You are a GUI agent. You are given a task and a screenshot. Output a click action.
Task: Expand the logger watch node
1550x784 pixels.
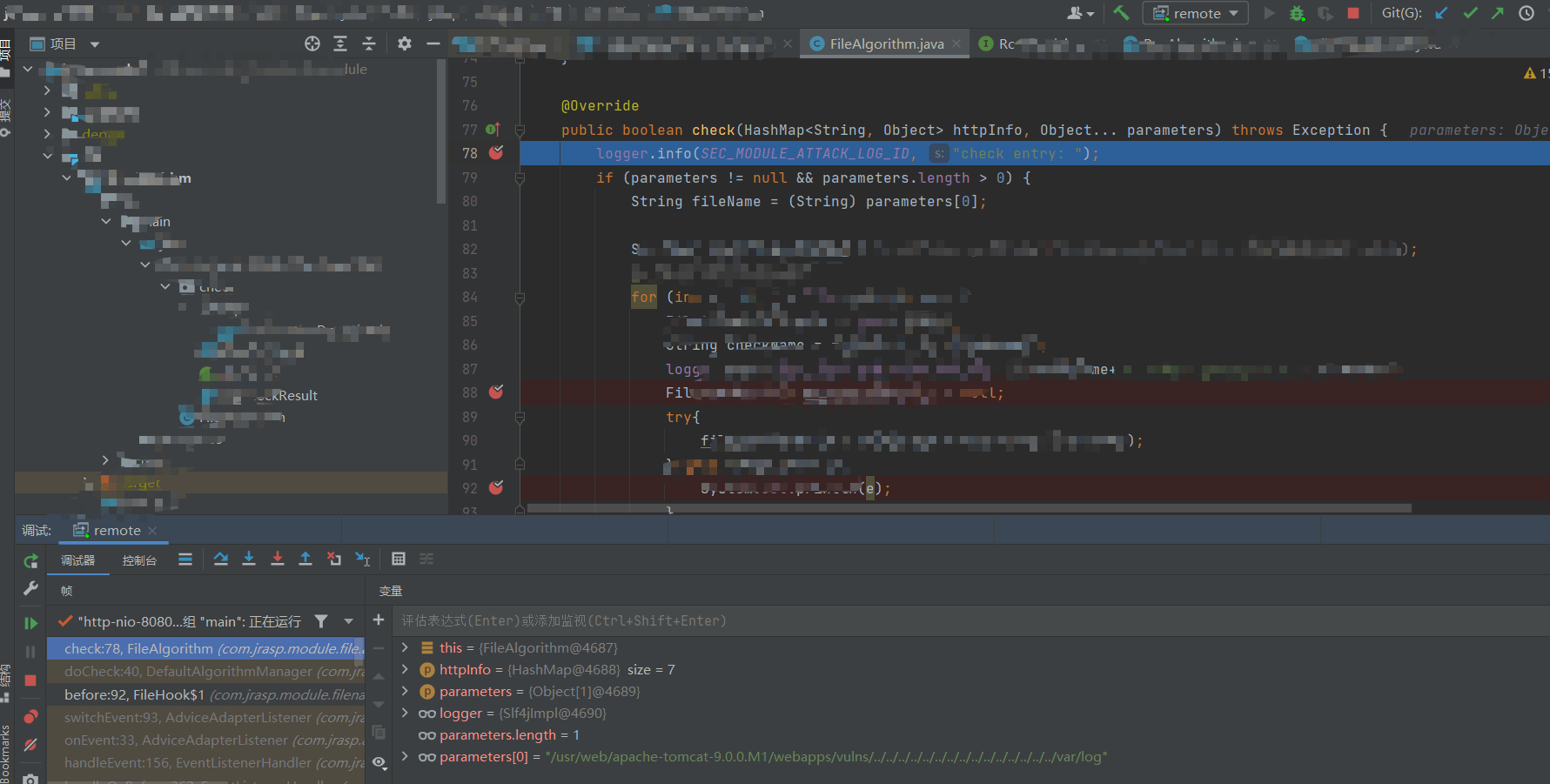coord(405,713)
